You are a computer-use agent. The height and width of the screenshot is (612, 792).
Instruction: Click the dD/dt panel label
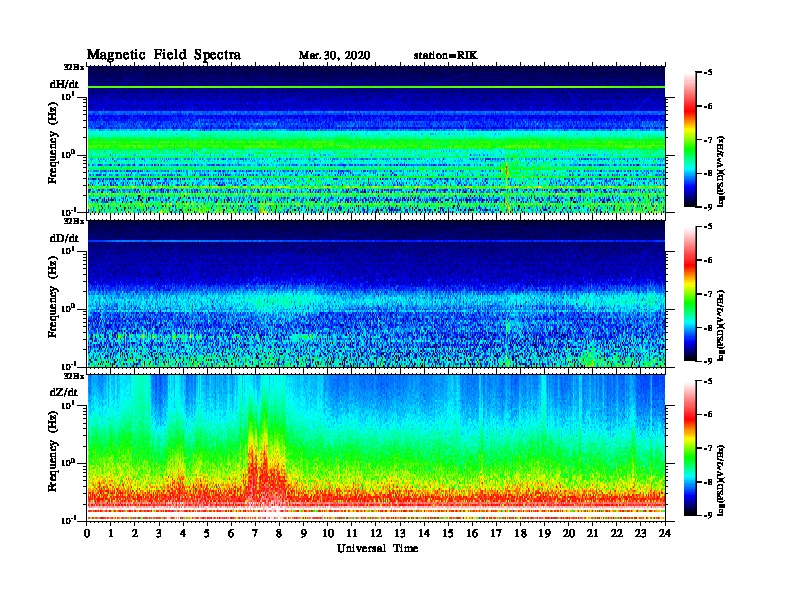coord(64,238)
